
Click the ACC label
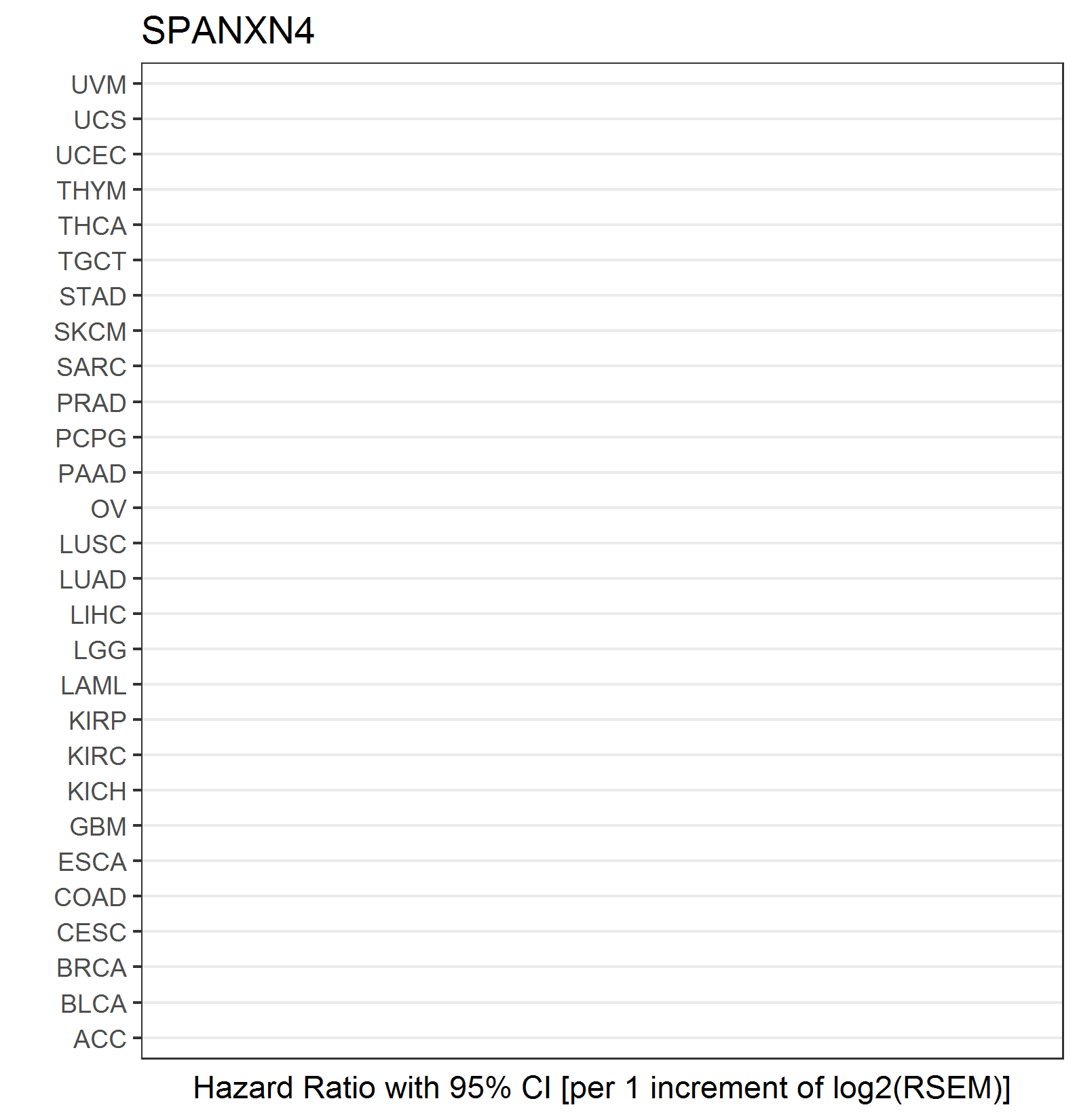click(100, 1039)
